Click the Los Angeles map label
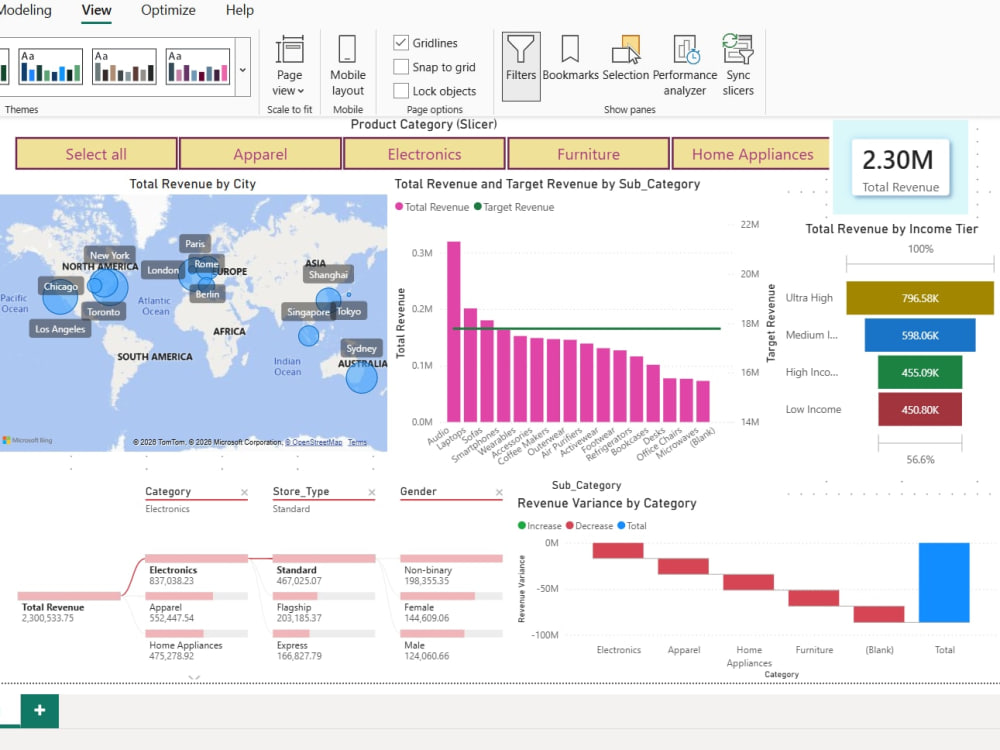The width and height of the screenshot is (1000, 750). point(60,329)
